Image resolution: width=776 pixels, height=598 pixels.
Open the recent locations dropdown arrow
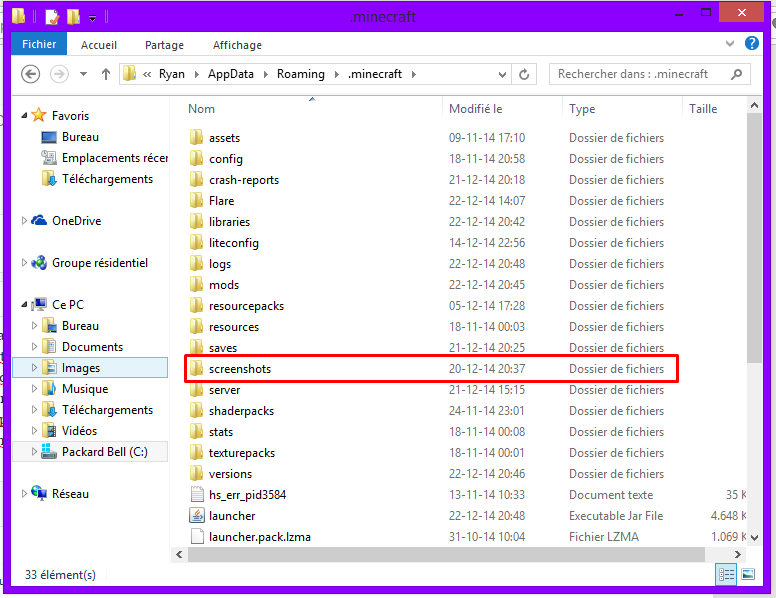pyautogui.click(x=83, y=74)
